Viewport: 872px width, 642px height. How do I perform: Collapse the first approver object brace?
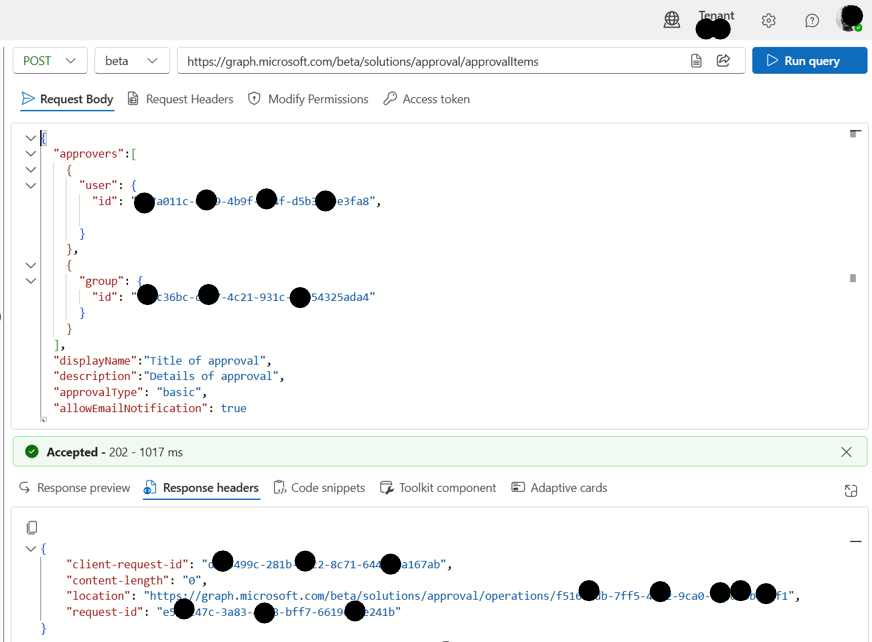click(31, 170)
